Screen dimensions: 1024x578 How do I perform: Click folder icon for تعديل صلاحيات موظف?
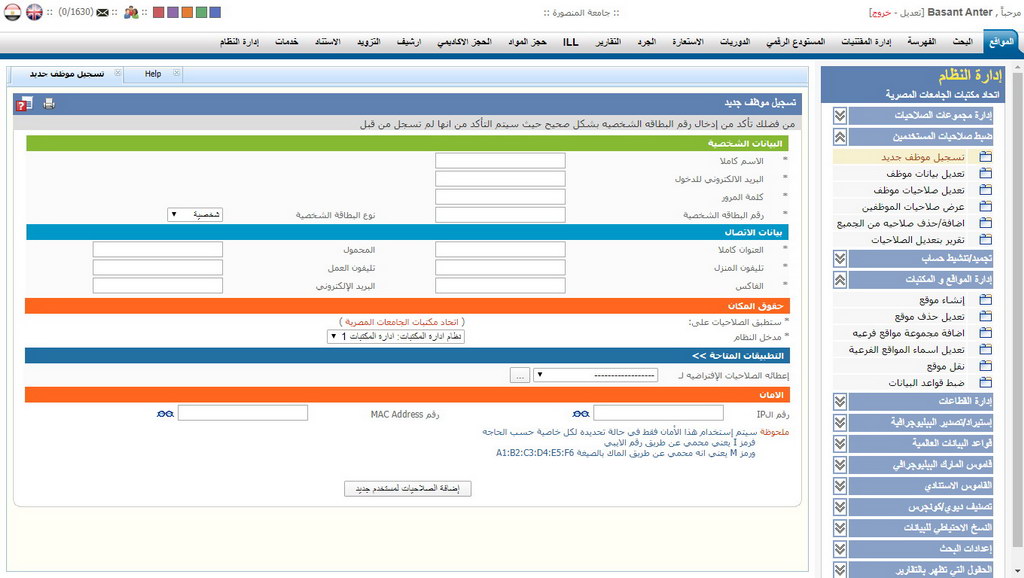(985, 190)
